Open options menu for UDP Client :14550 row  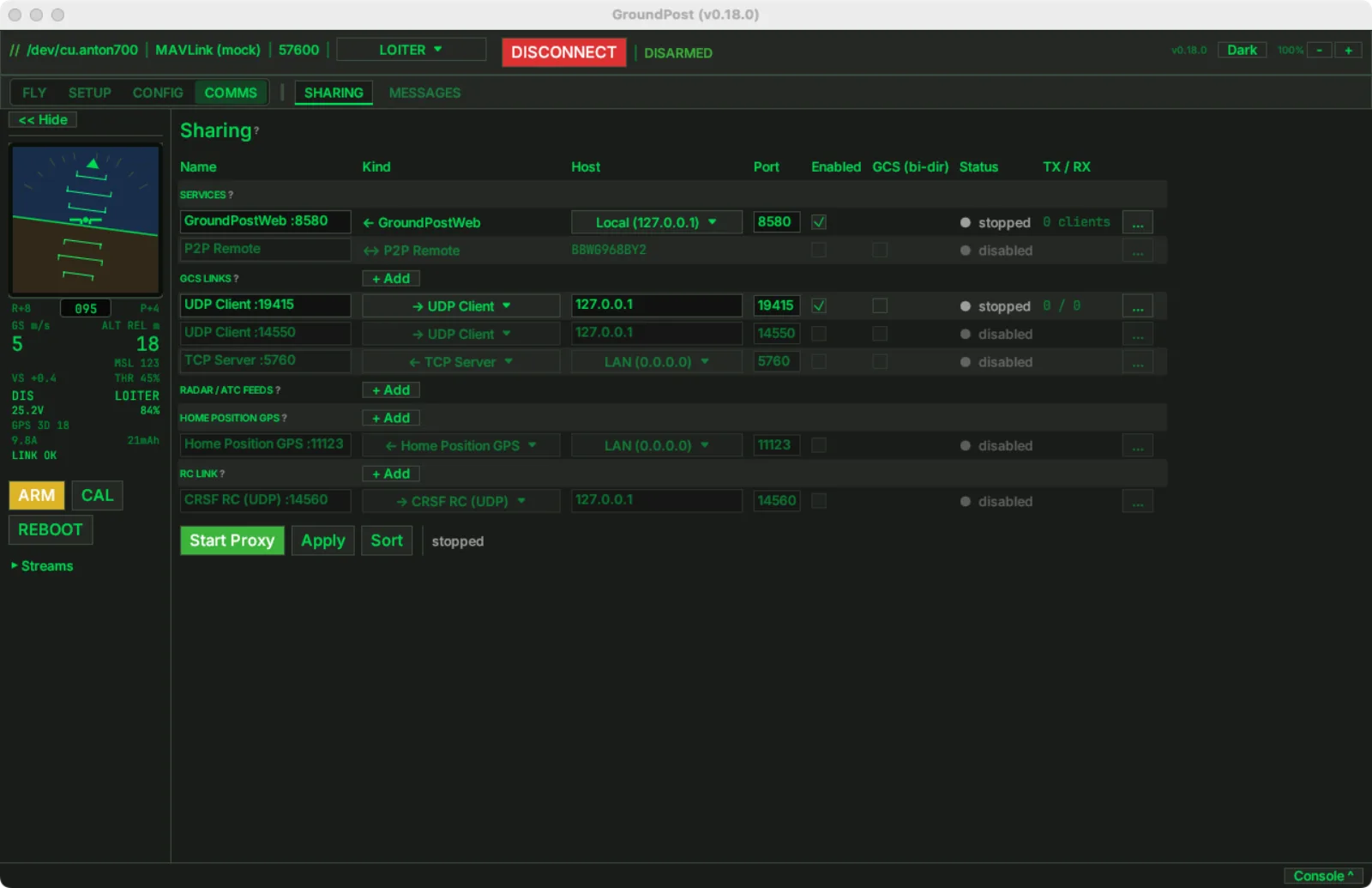[x=1137, y=334]
